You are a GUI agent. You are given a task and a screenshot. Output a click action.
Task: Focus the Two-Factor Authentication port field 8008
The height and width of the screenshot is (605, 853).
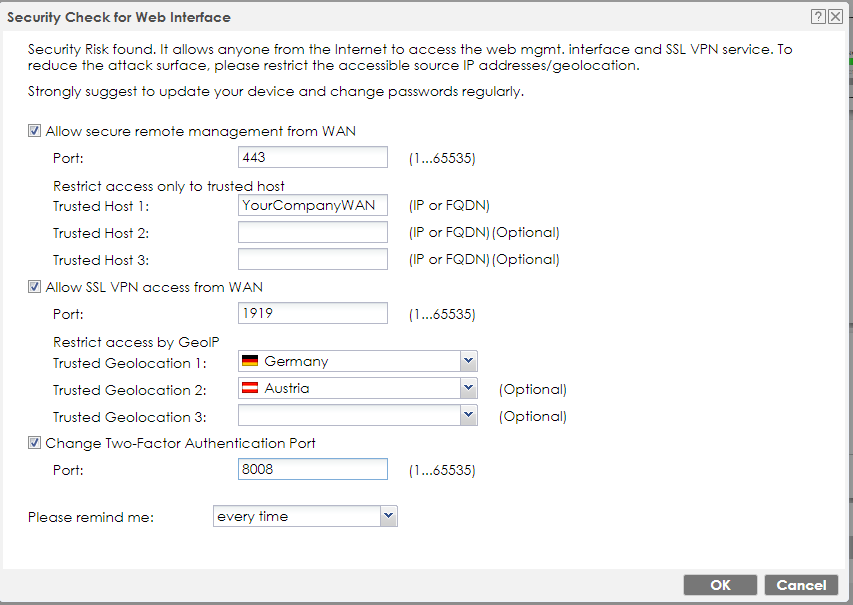(313, 469)
